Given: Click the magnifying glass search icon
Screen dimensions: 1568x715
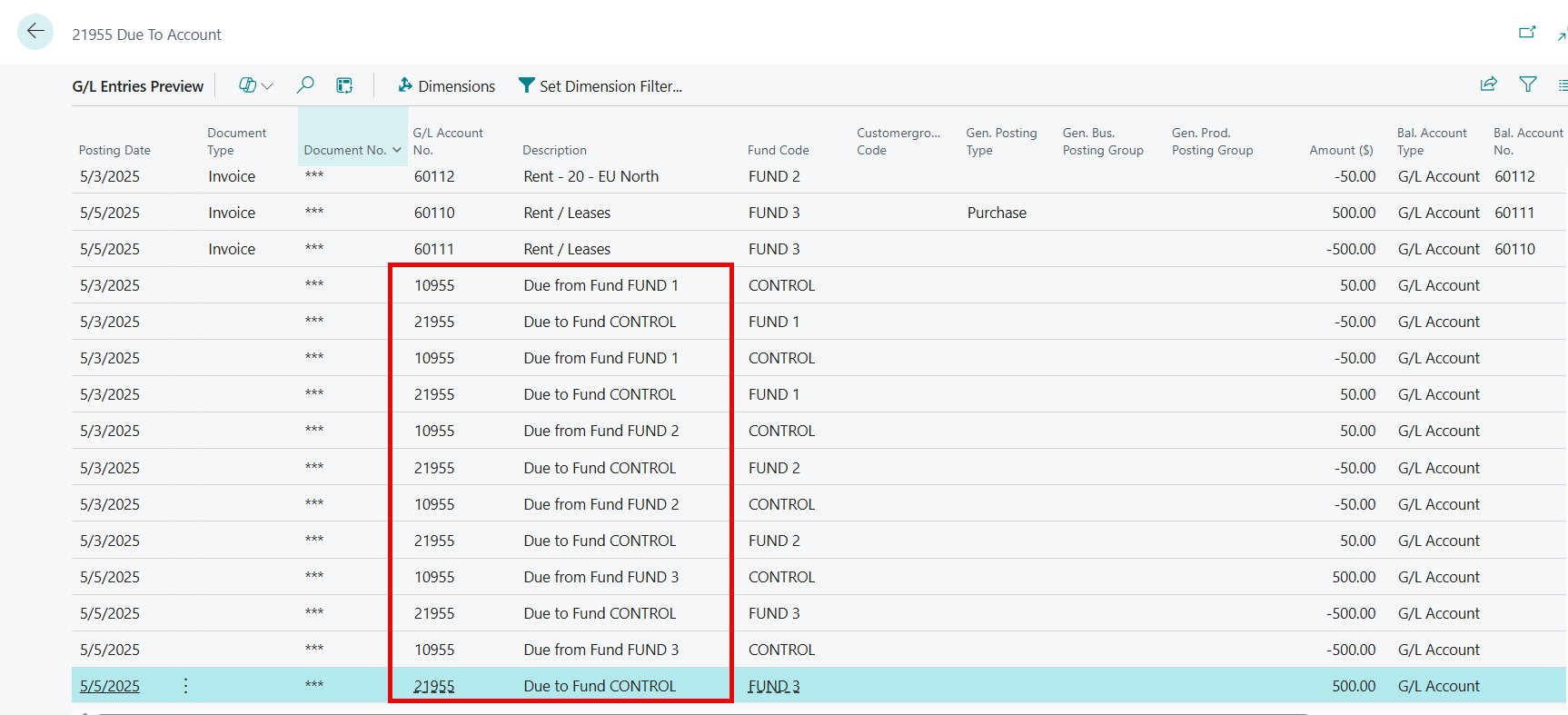Looking at the screenshot, I should [305, 85].
